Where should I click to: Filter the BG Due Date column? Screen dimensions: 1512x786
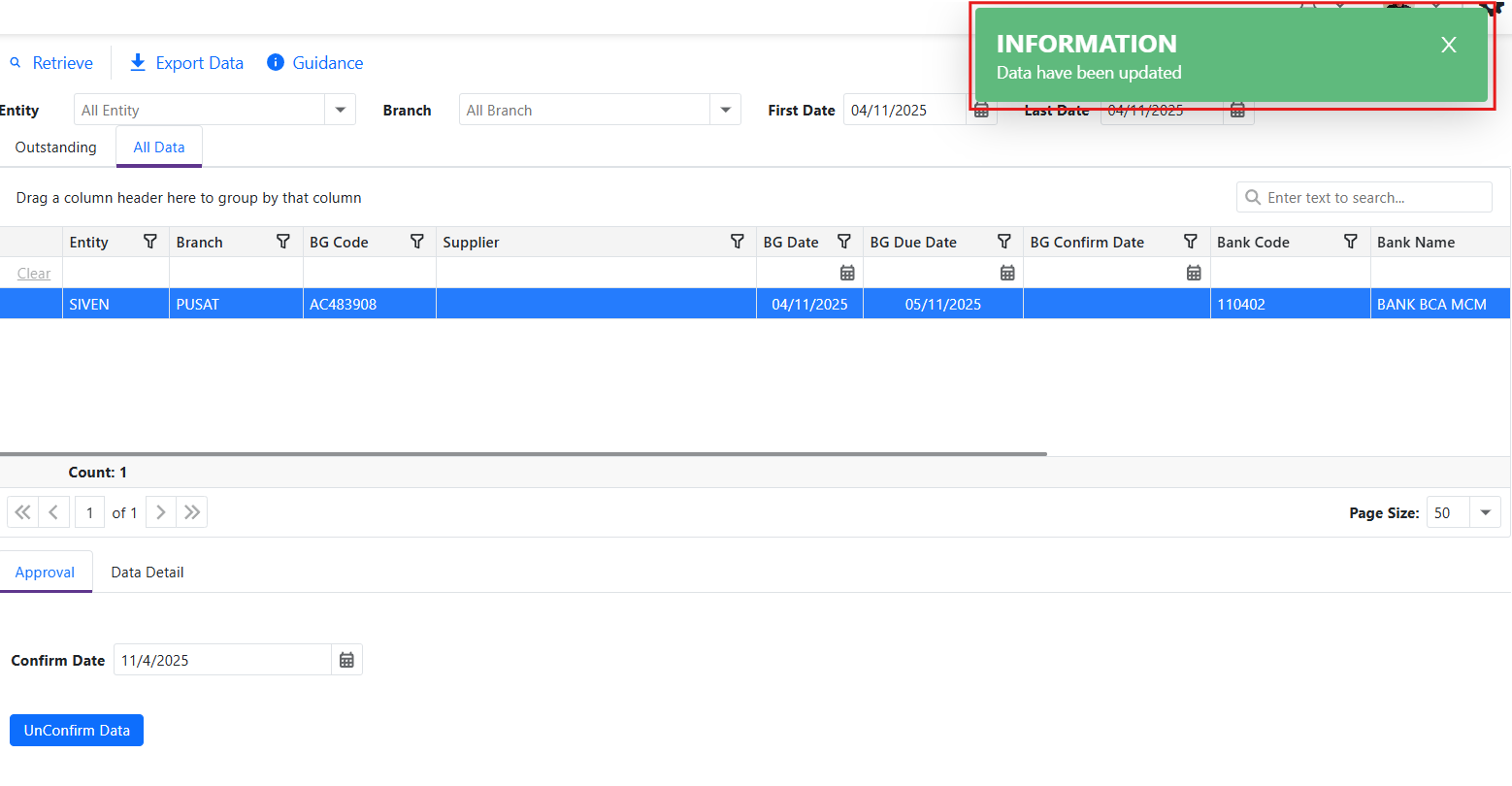[x=1004, y=242]
